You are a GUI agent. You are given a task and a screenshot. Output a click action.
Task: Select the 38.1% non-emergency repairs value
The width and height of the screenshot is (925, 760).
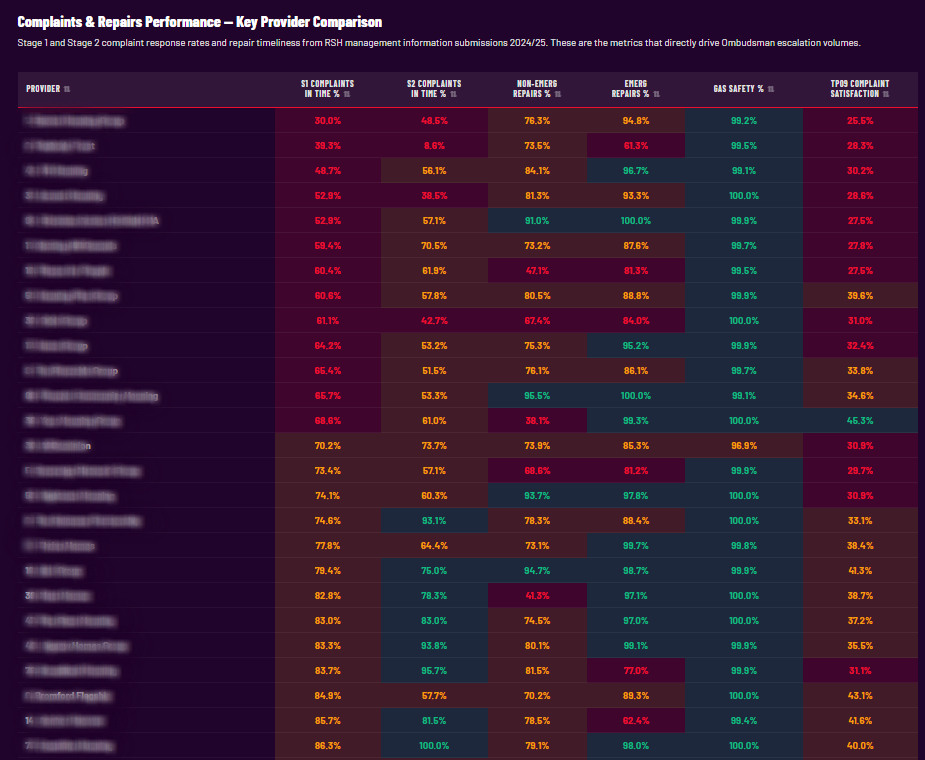537,421
